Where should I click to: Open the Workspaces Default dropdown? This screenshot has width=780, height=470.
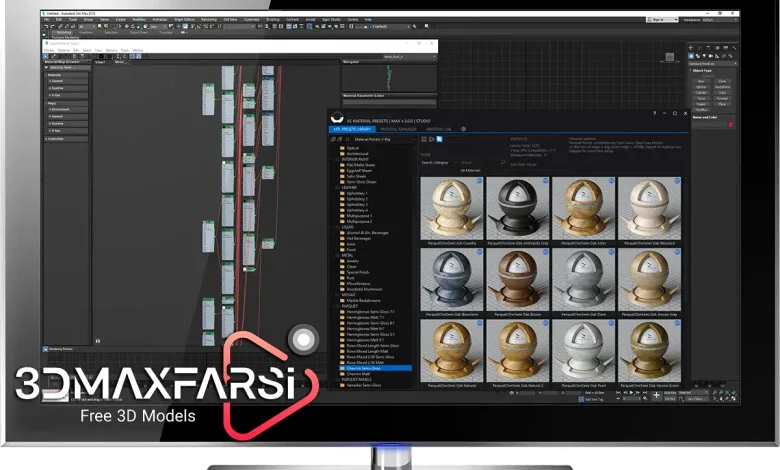pos(719,20)
